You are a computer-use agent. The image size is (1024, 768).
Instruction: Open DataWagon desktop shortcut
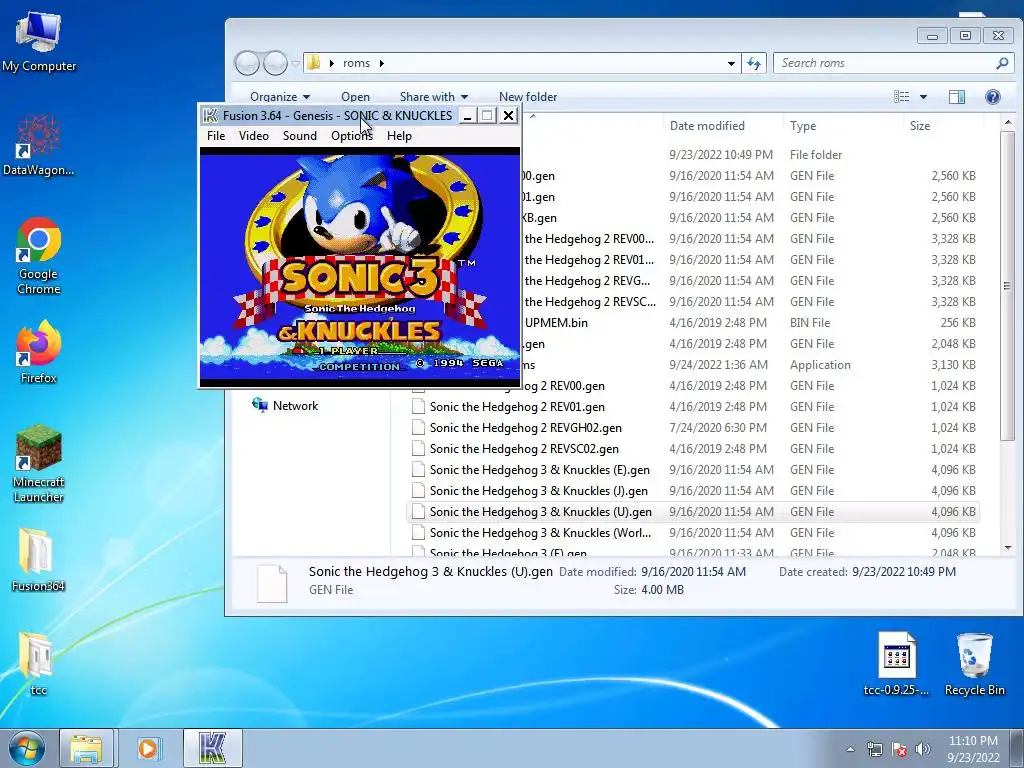click(x=39, y=145)
